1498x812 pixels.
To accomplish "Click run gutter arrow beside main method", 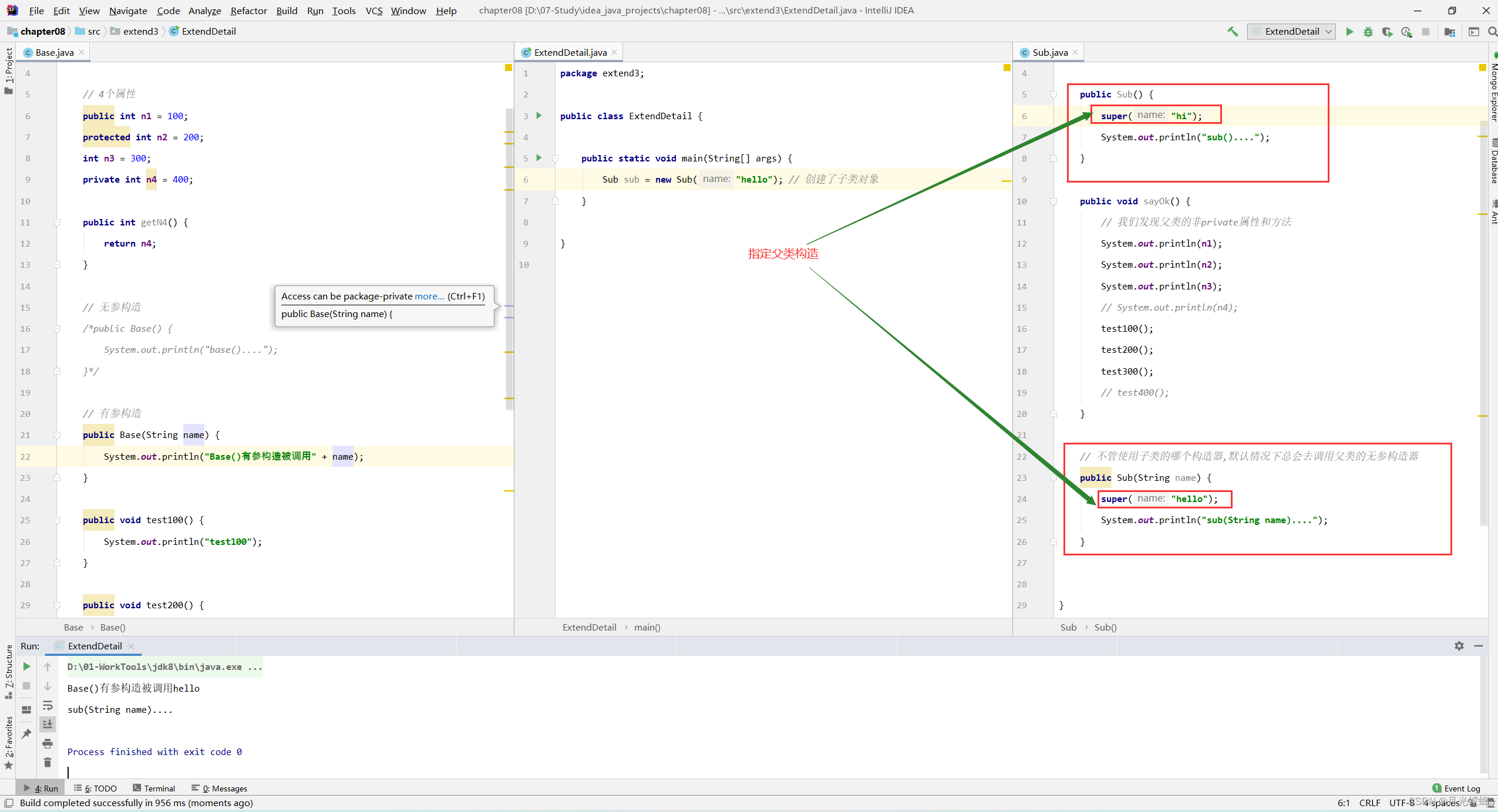I will coord(538,158).
